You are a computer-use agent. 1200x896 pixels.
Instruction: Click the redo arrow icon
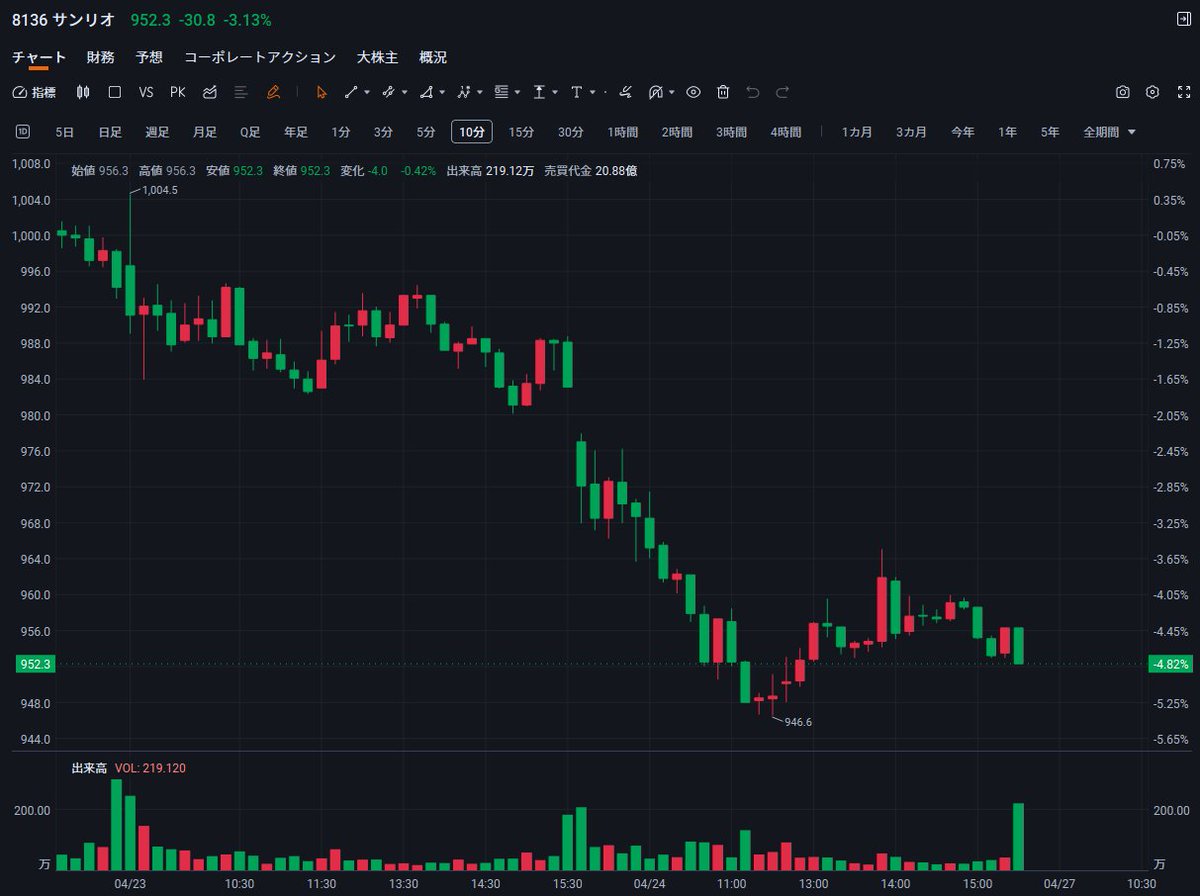783,92
